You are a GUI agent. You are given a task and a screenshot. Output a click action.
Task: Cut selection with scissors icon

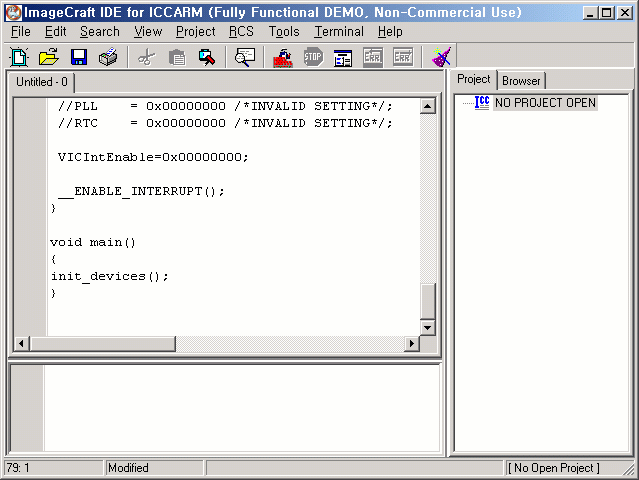pyautogui.click(x=147, y=57)
